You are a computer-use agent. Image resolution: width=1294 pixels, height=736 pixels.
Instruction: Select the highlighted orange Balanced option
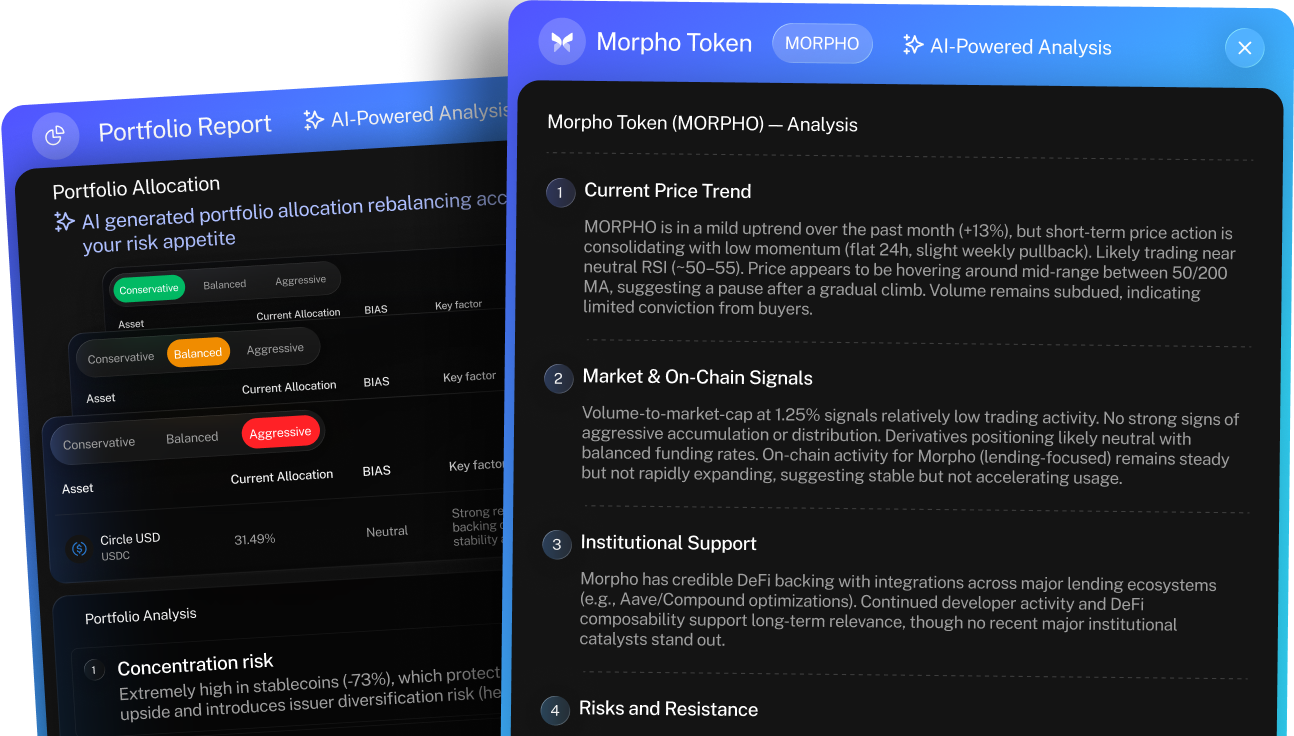[x=198, y=352]
